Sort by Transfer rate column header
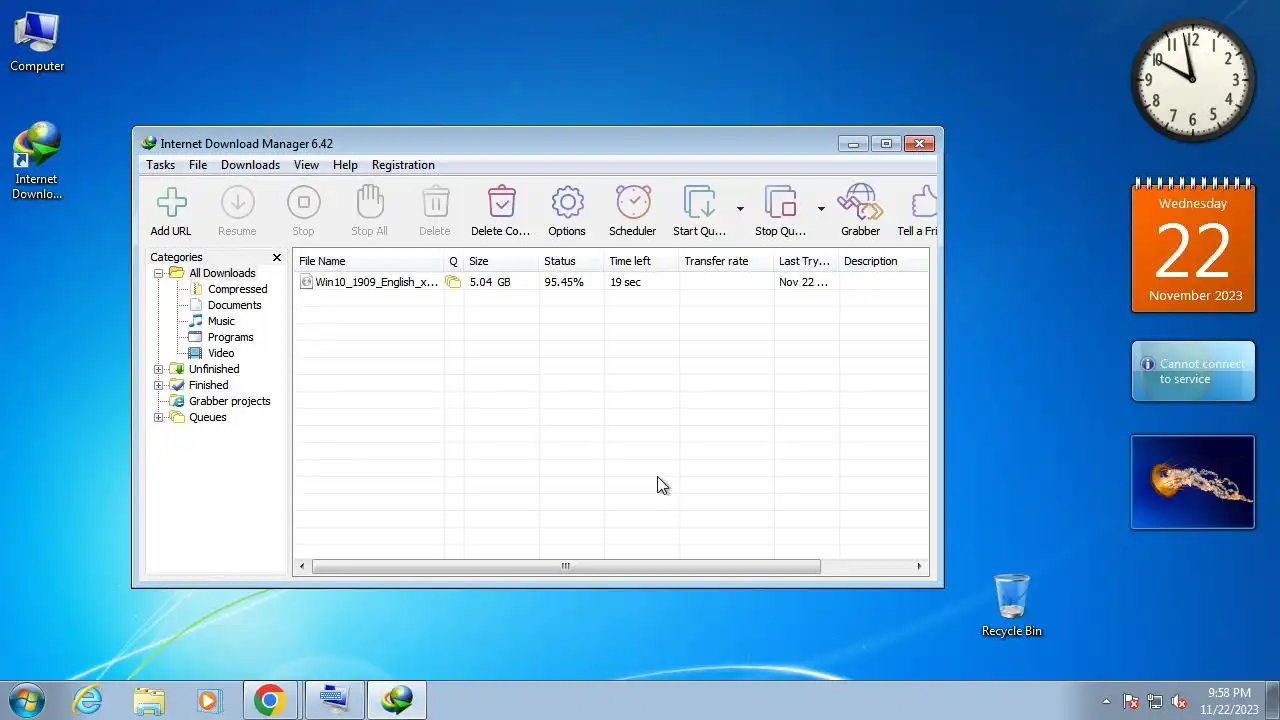 (727, 261)
